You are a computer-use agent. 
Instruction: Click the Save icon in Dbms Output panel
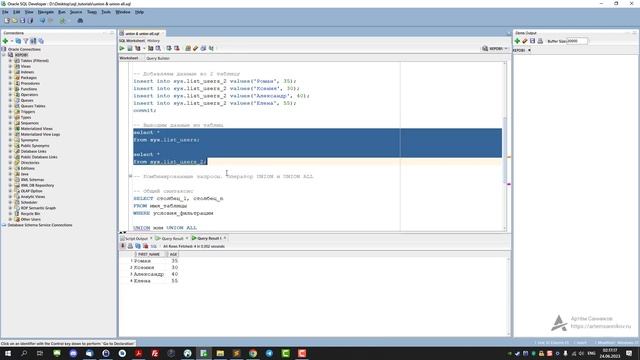coord(533,41)
